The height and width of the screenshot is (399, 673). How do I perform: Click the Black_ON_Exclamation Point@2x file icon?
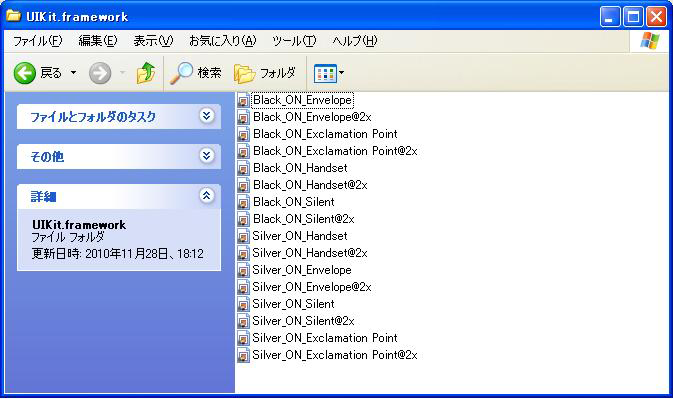243,151
